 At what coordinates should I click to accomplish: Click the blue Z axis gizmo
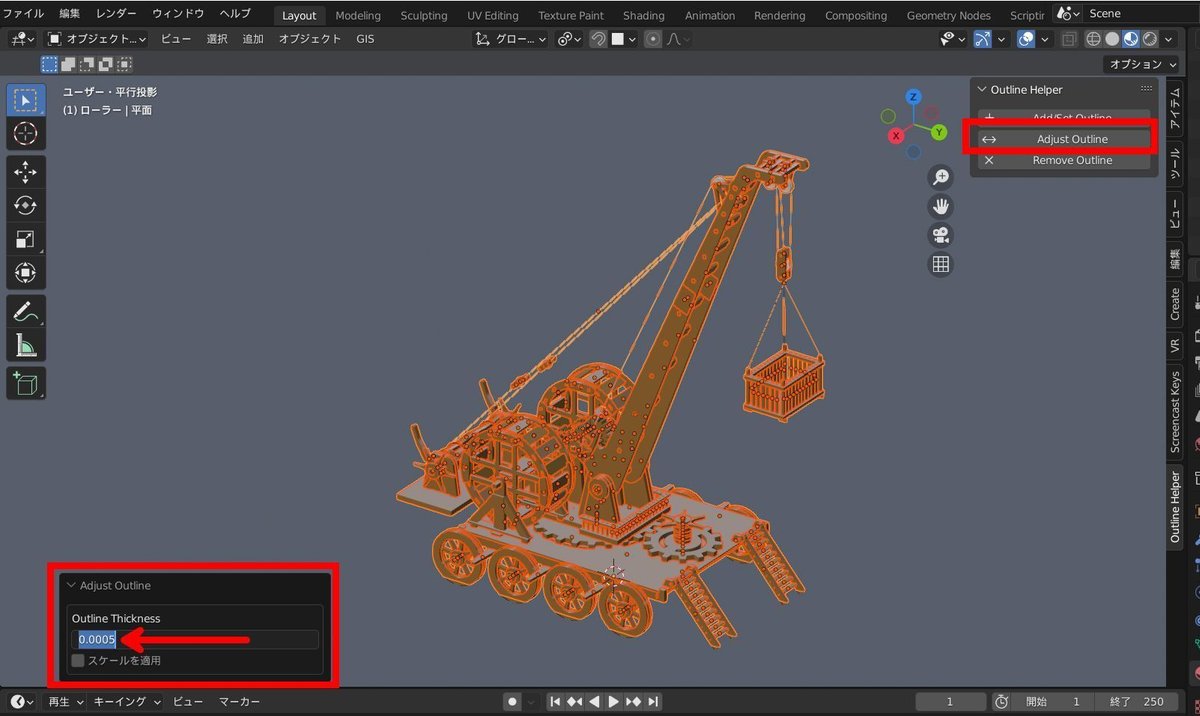[x=914, y=97]
